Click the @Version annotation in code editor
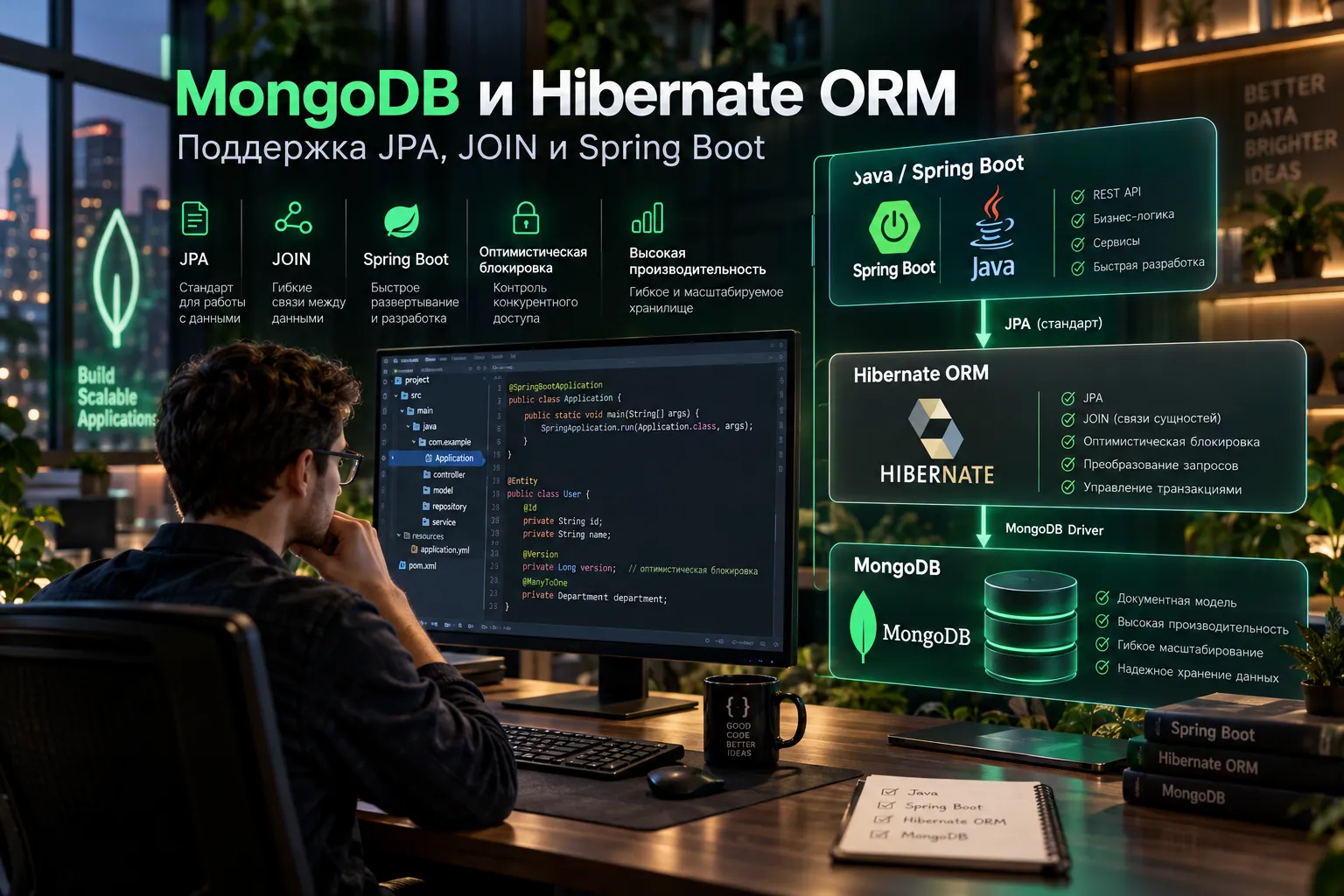This screenshot has width=1344, height=896. click(x=540, y=554)
